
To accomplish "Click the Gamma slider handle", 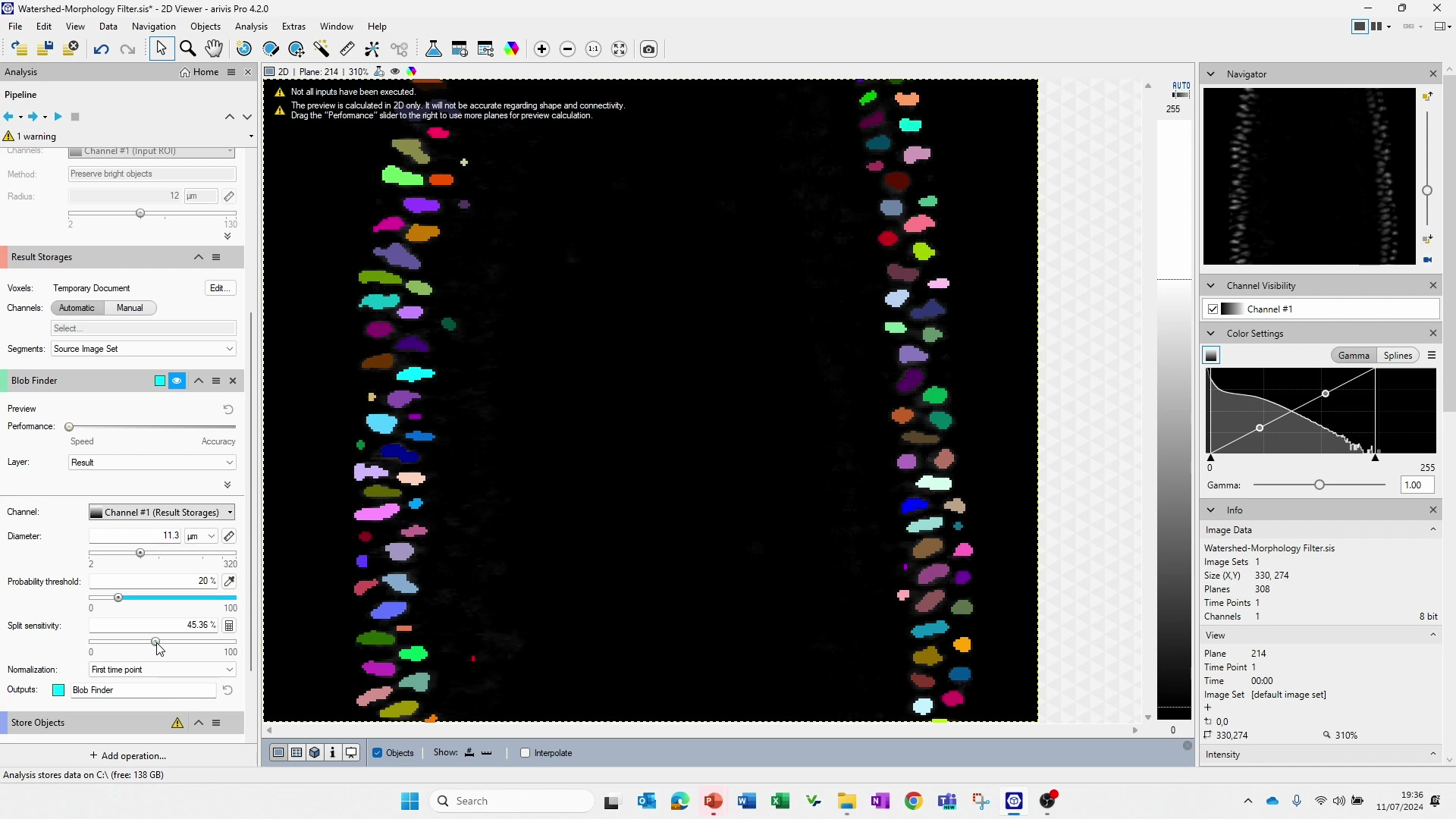I will point(1319,484).
